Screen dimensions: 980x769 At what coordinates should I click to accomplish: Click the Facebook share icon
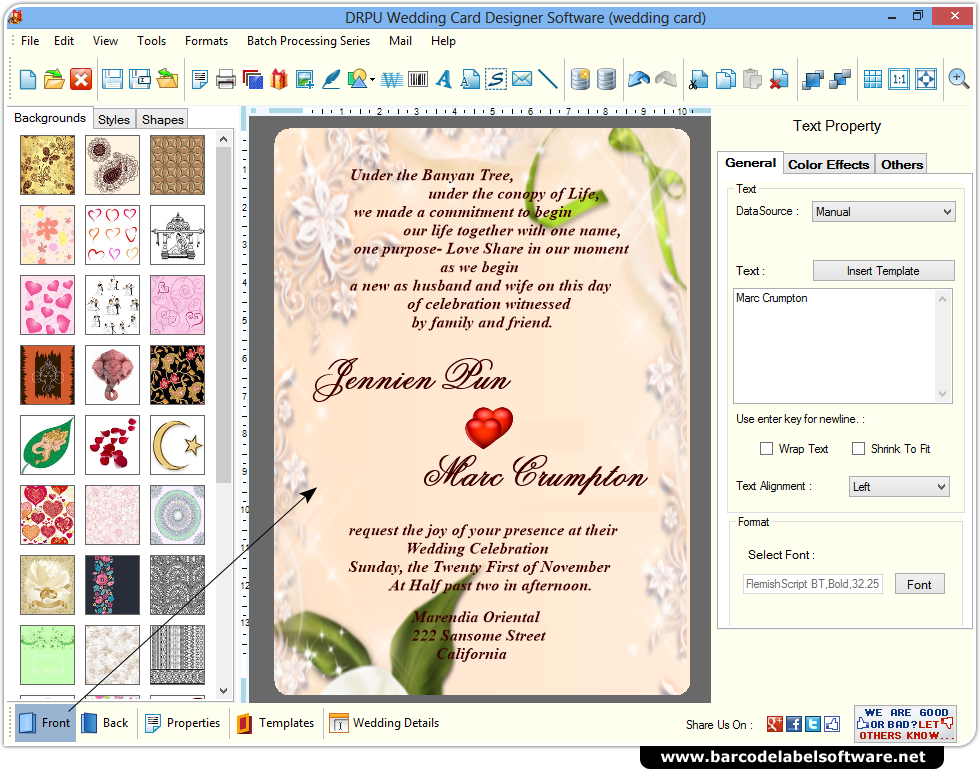click(794, 724)
